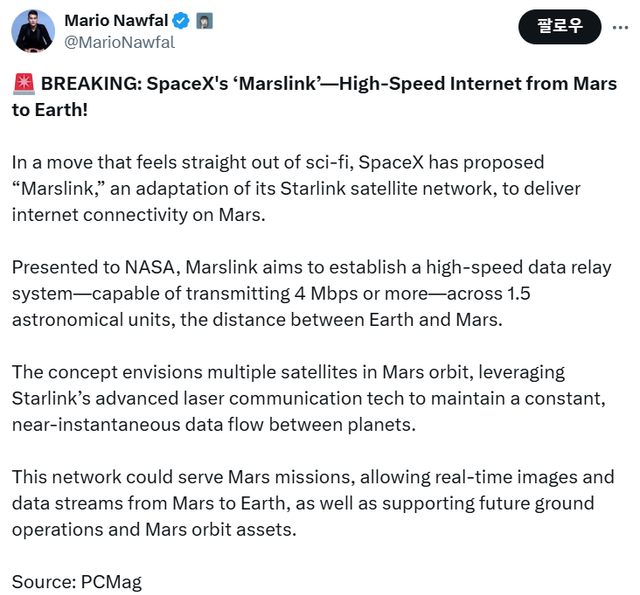Click Mario Nawfal's profile avatar
This screenshot has height=595, width=640.
pyautogui.click(x=33, y=31)
